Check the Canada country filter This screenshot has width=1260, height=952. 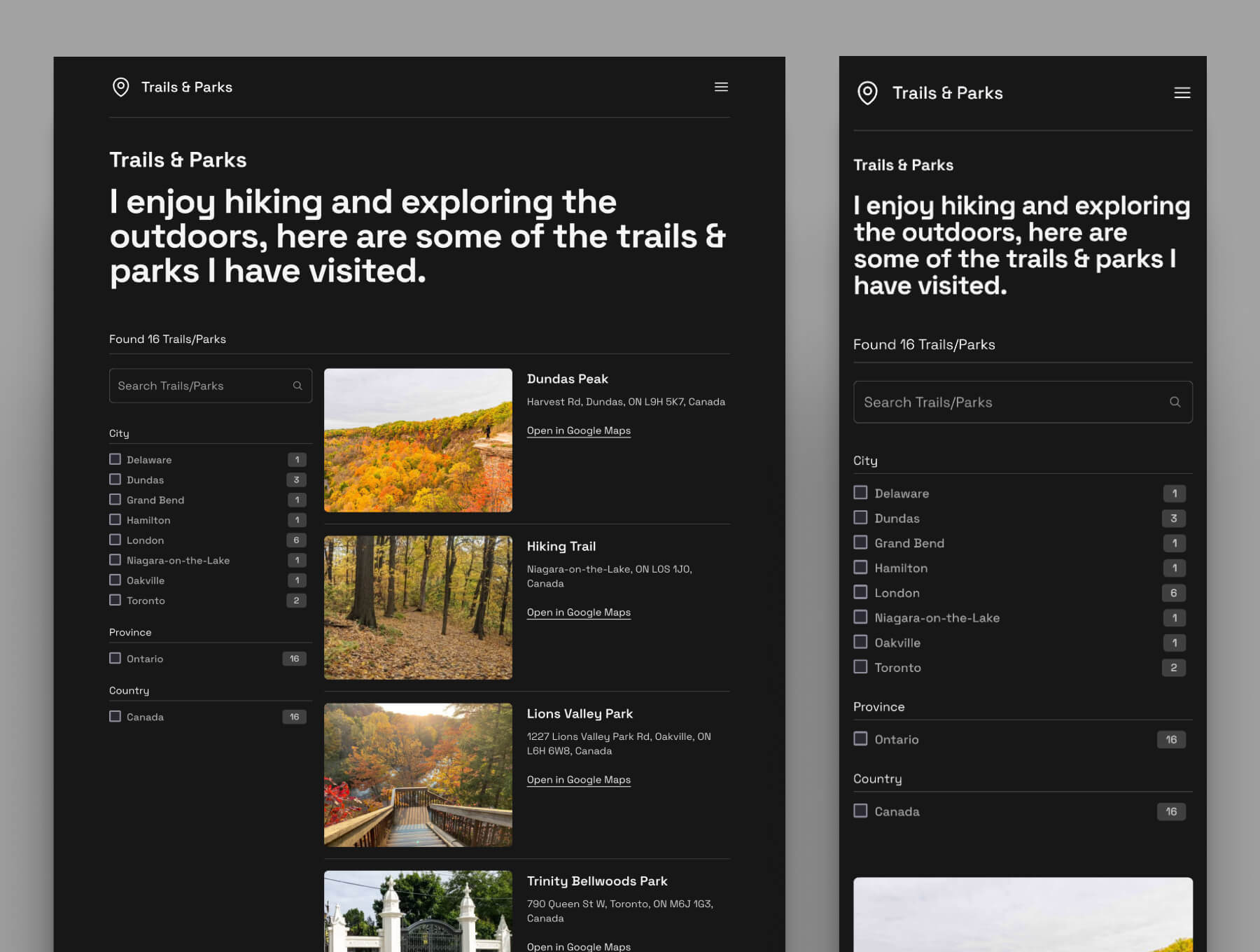pos(115,716)
